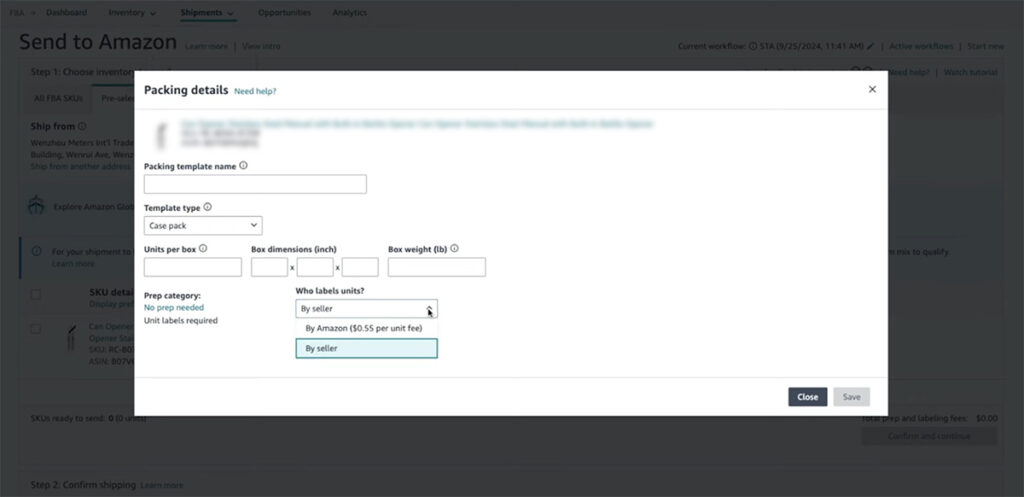Tick the SKU details header checkbox
1024x497 pixels.
tap(36, 295)
